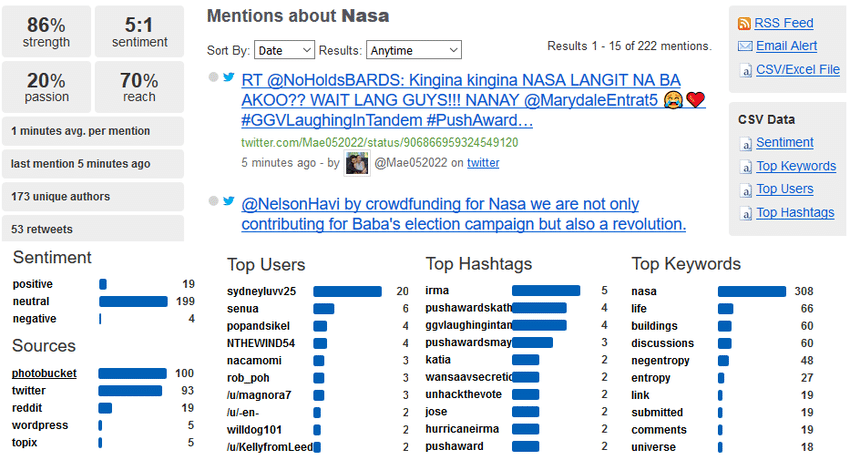Click the orange RSS Feed icon
The image size is (850, 460).
[744, 23]
